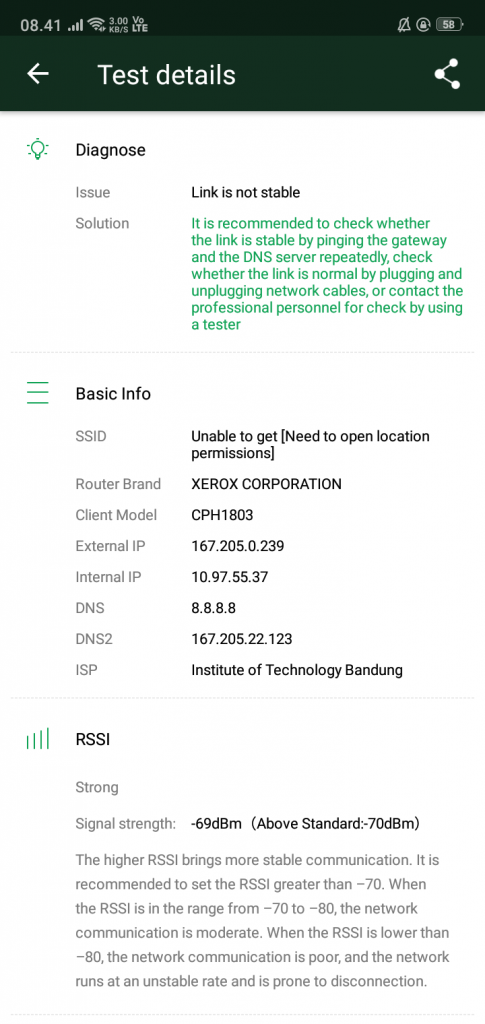Tap the Basic Info list icon
This screenshot has width=485, height=1024.
pos(38,394)
